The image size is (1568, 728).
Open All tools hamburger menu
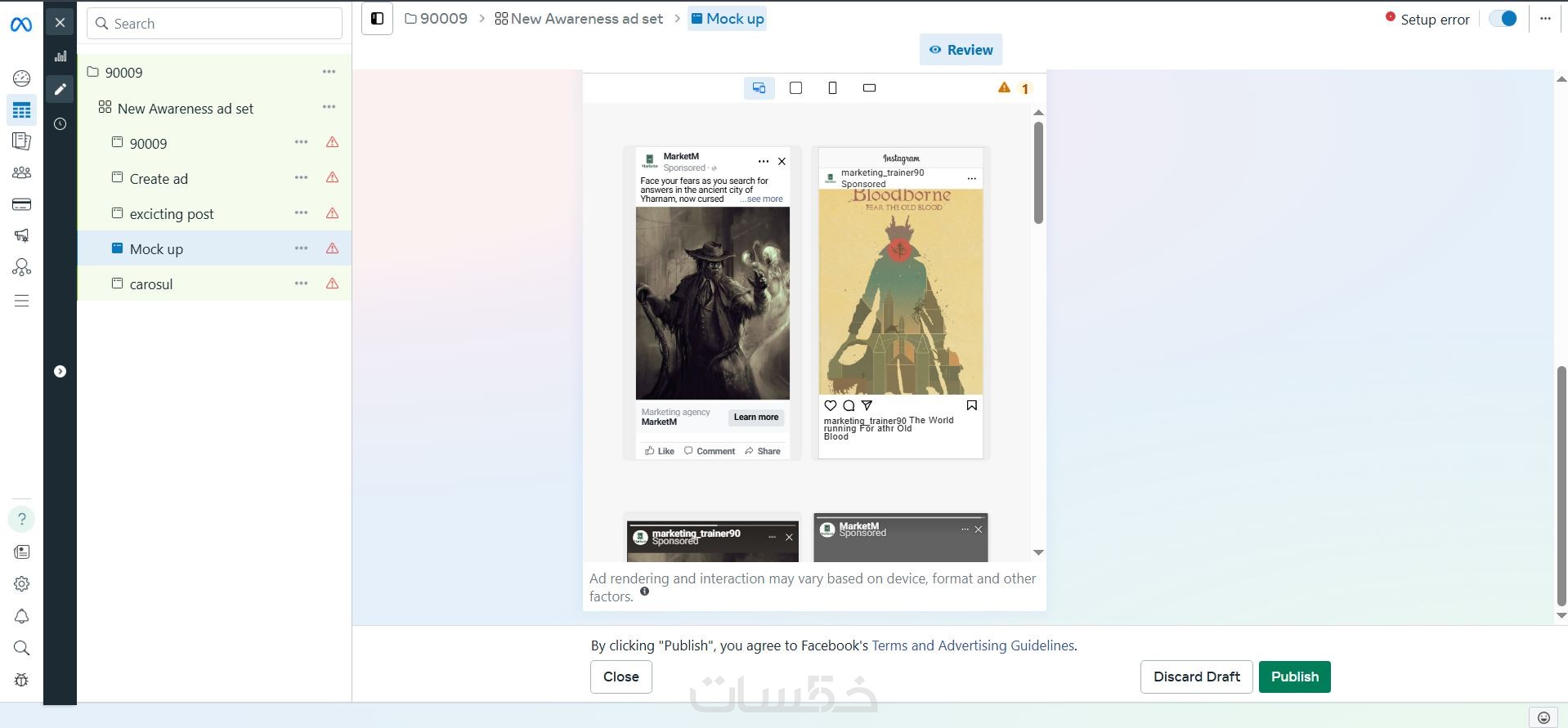pyautogui.click(x=21, y=301)
